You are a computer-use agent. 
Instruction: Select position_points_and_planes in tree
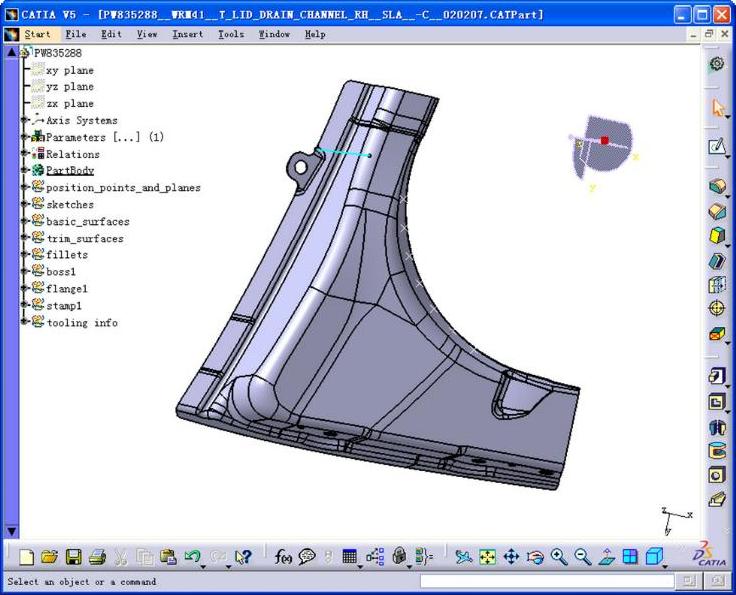pos(123,188)
